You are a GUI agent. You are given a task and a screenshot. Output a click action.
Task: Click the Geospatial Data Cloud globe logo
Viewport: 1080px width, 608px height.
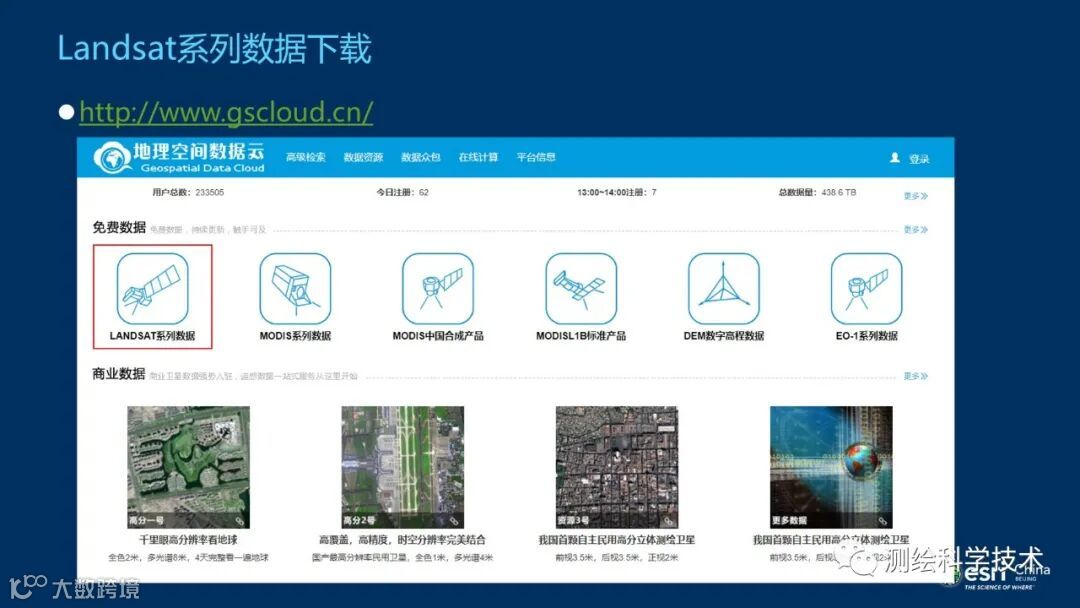[112, 158]
